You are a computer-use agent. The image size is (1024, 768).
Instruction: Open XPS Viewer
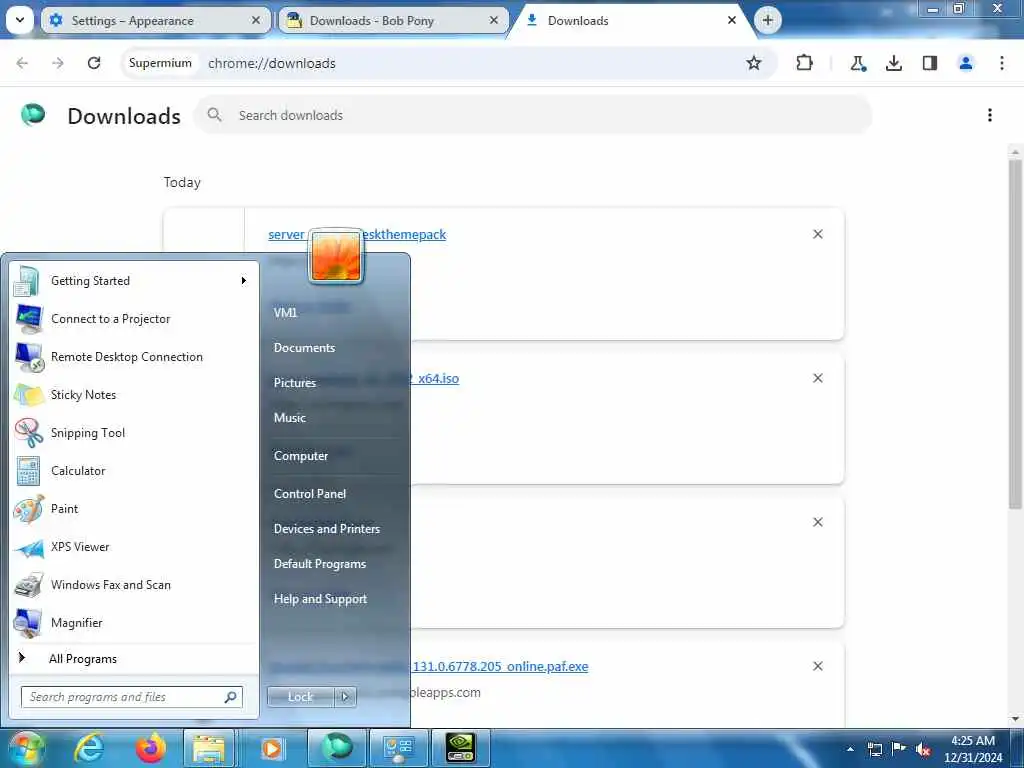[x=134, y=547]
